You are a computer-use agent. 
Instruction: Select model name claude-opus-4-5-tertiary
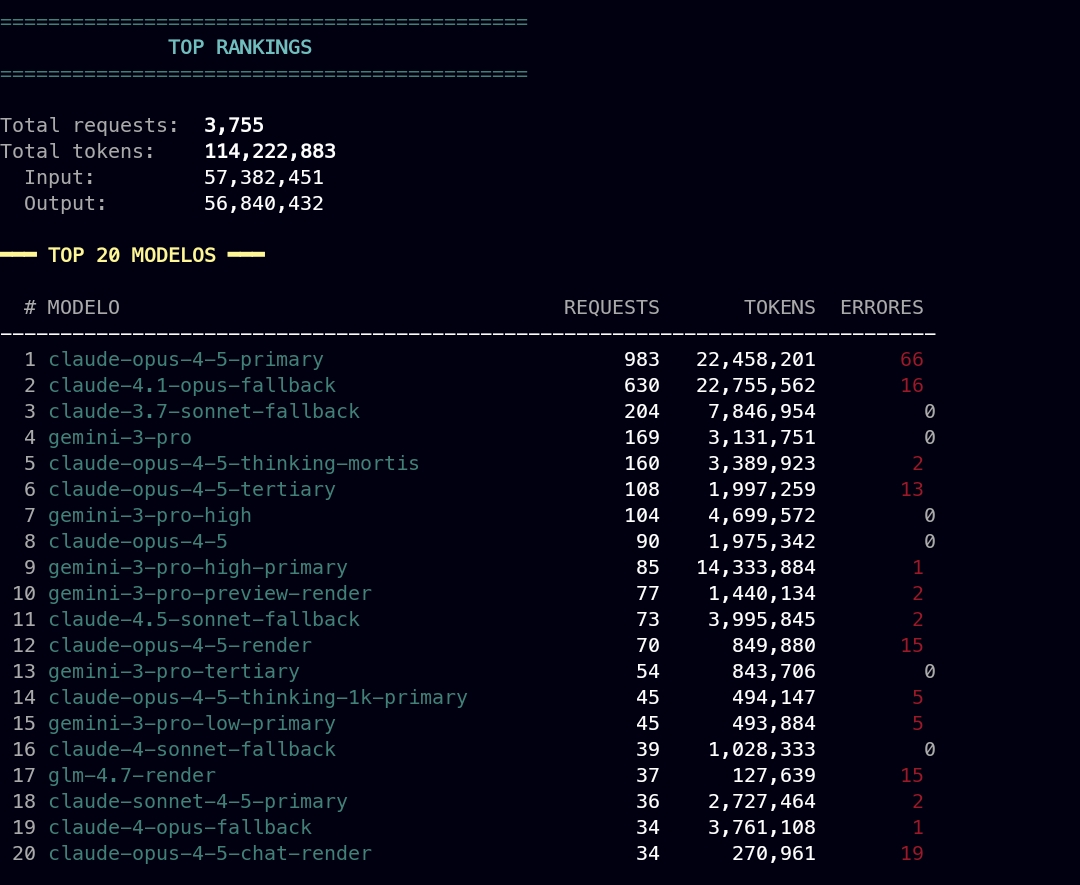(192, 490)
